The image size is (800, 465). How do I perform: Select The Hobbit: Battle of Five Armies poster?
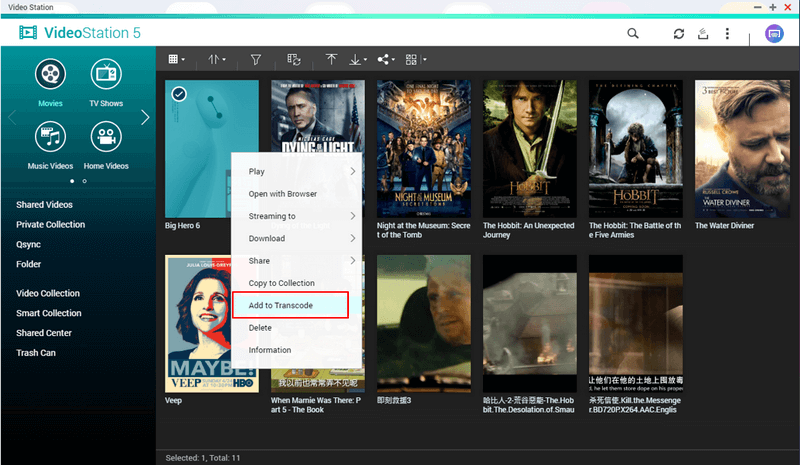636,149
